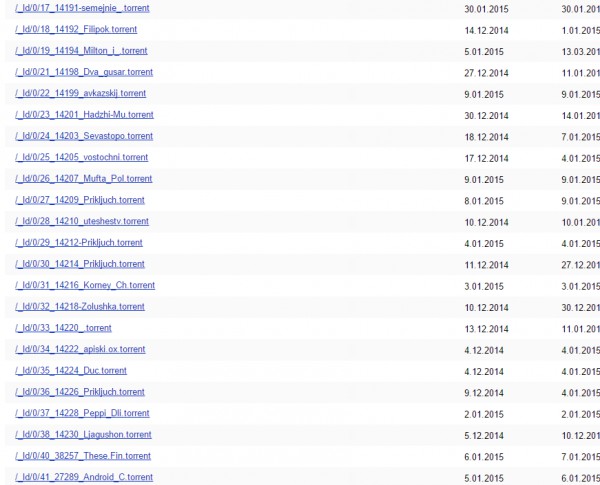
Task: Click the 27_14209_Prikljuch.torrent link
Action: [80, 200]
